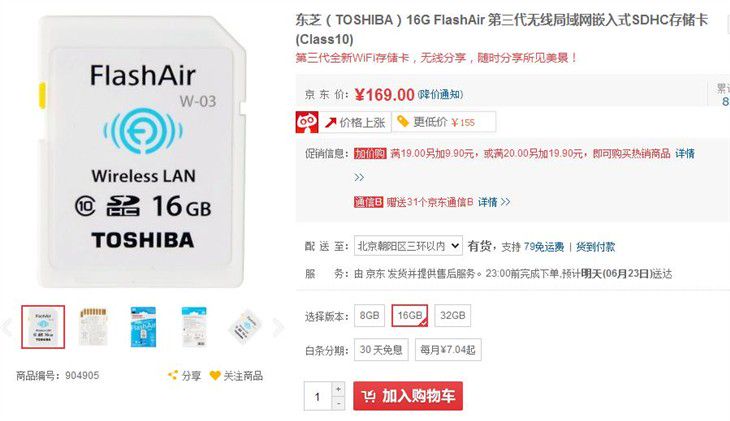Click the heart icon to follow product
730x421 pixels.
(x=215, y=375)
